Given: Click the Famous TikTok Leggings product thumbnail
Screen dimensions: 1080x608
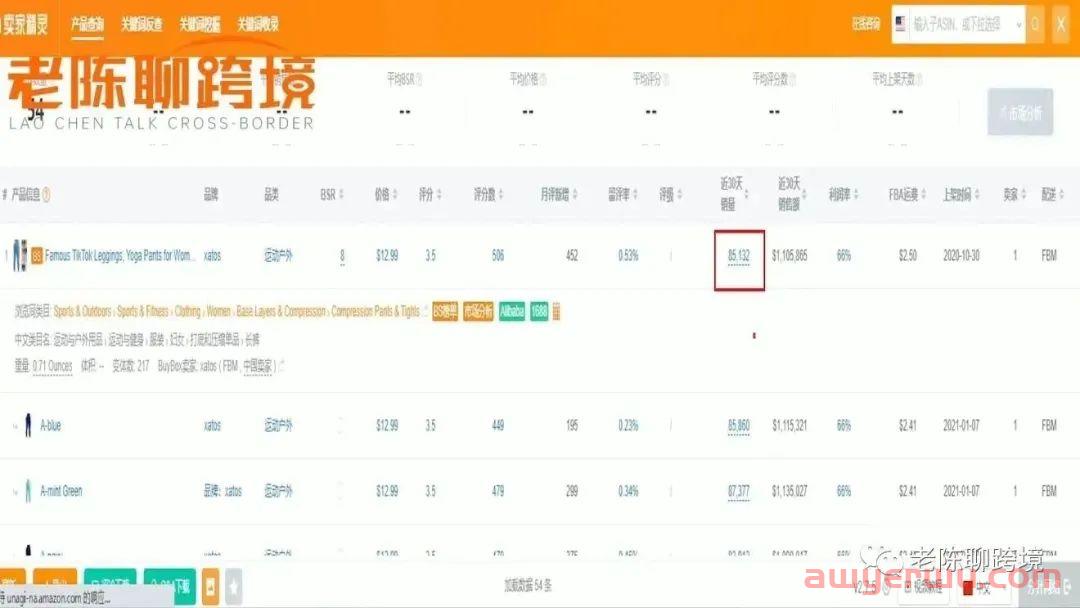Looking at the screenshot, I should [19, 255].
